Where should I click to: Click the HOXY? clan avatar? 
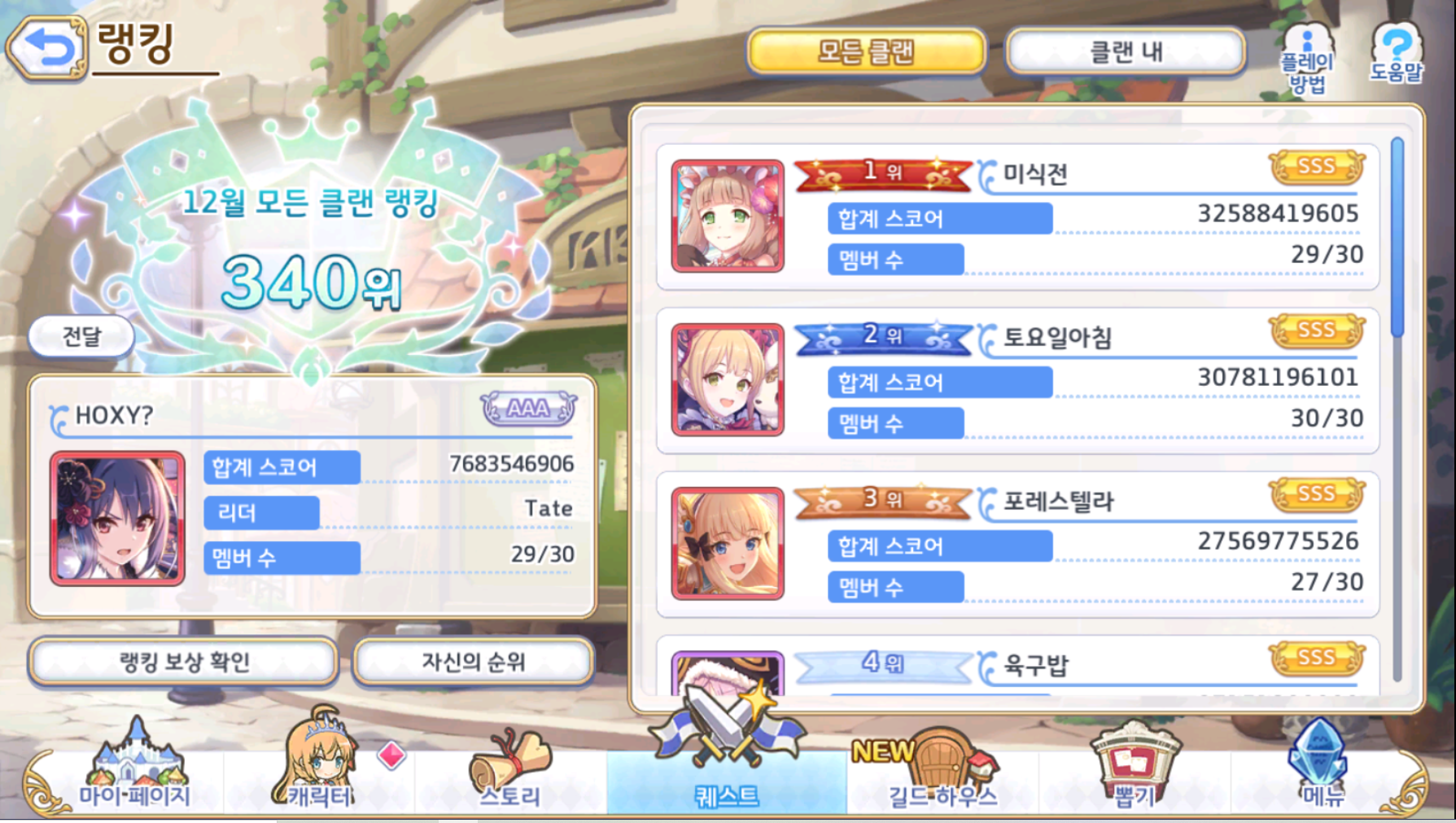117,519
